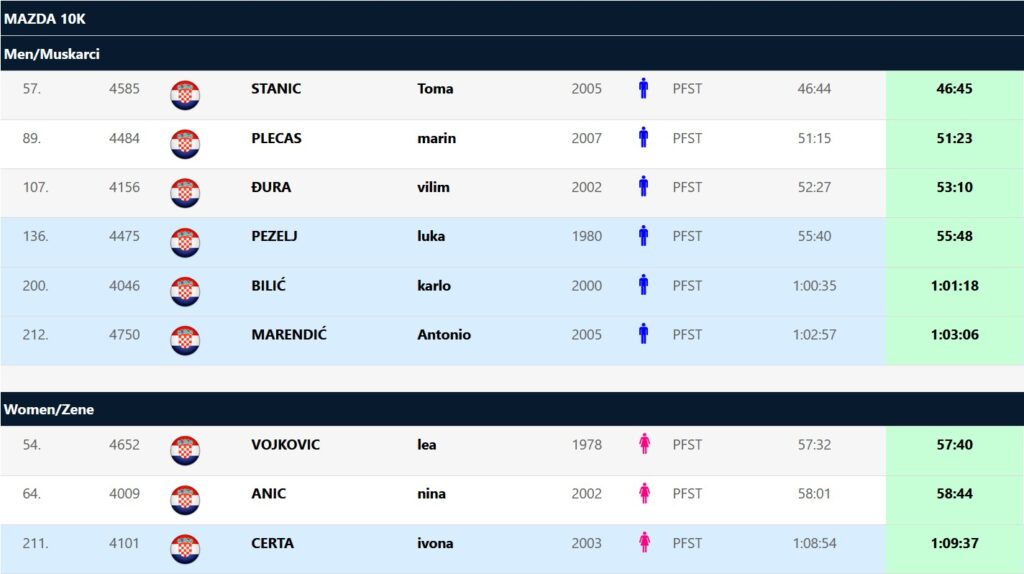
Task: Click the MAZDA 10K title bar
Action: [x=45, y=18]
